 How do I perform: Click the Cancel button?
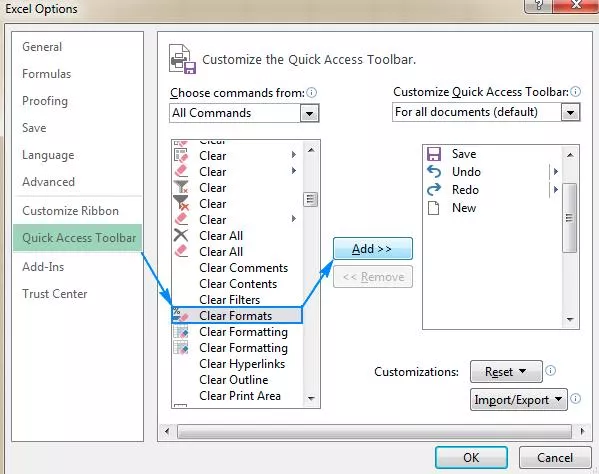[x=555, y=457]
